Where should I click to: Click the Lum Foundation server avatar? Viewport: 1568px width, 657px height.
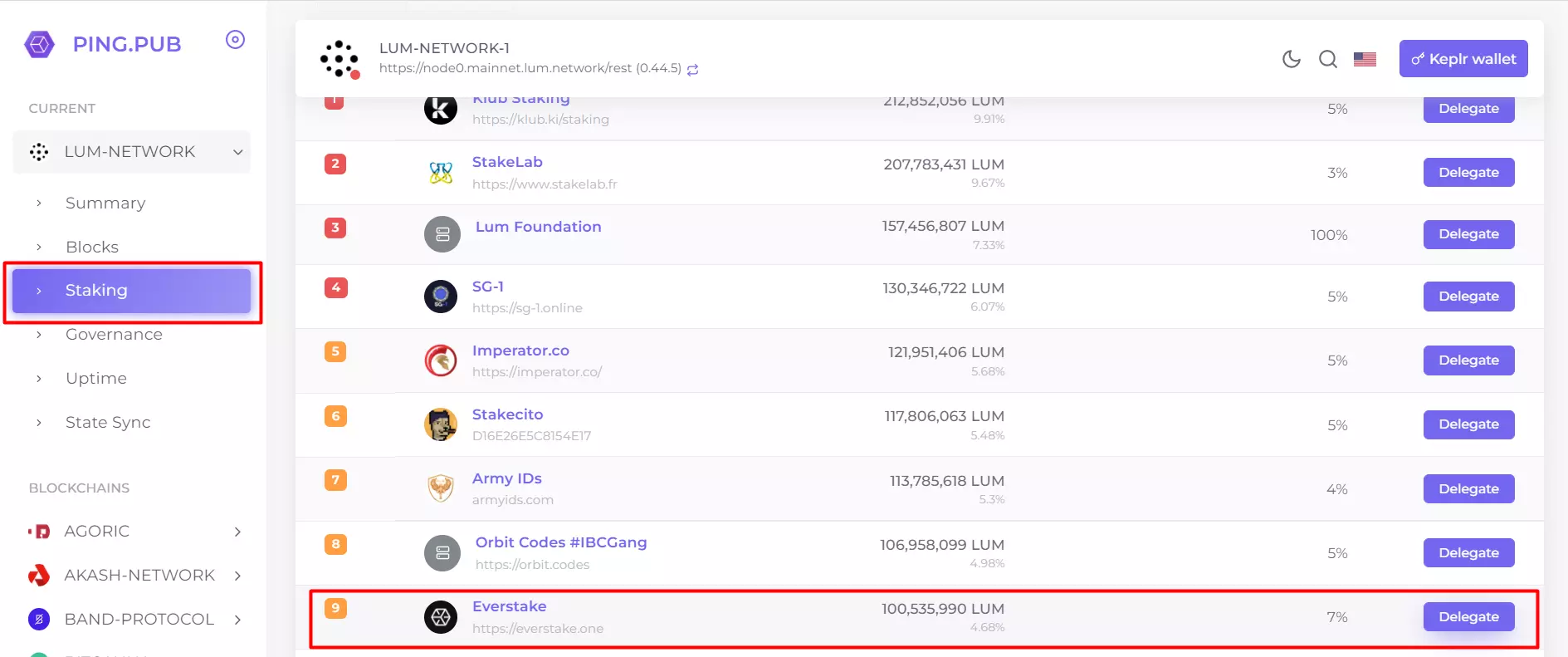pos(442,234)
